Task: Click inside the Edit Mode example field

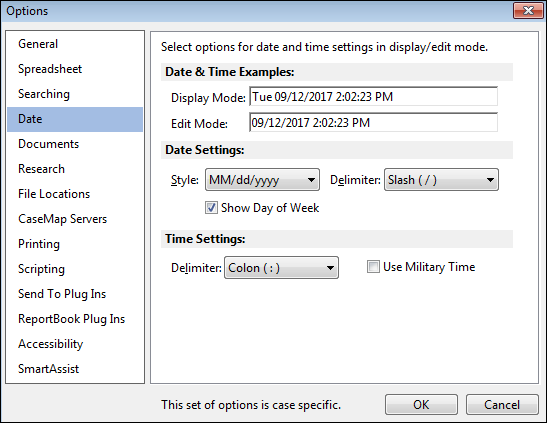Action: coord(373,122)
